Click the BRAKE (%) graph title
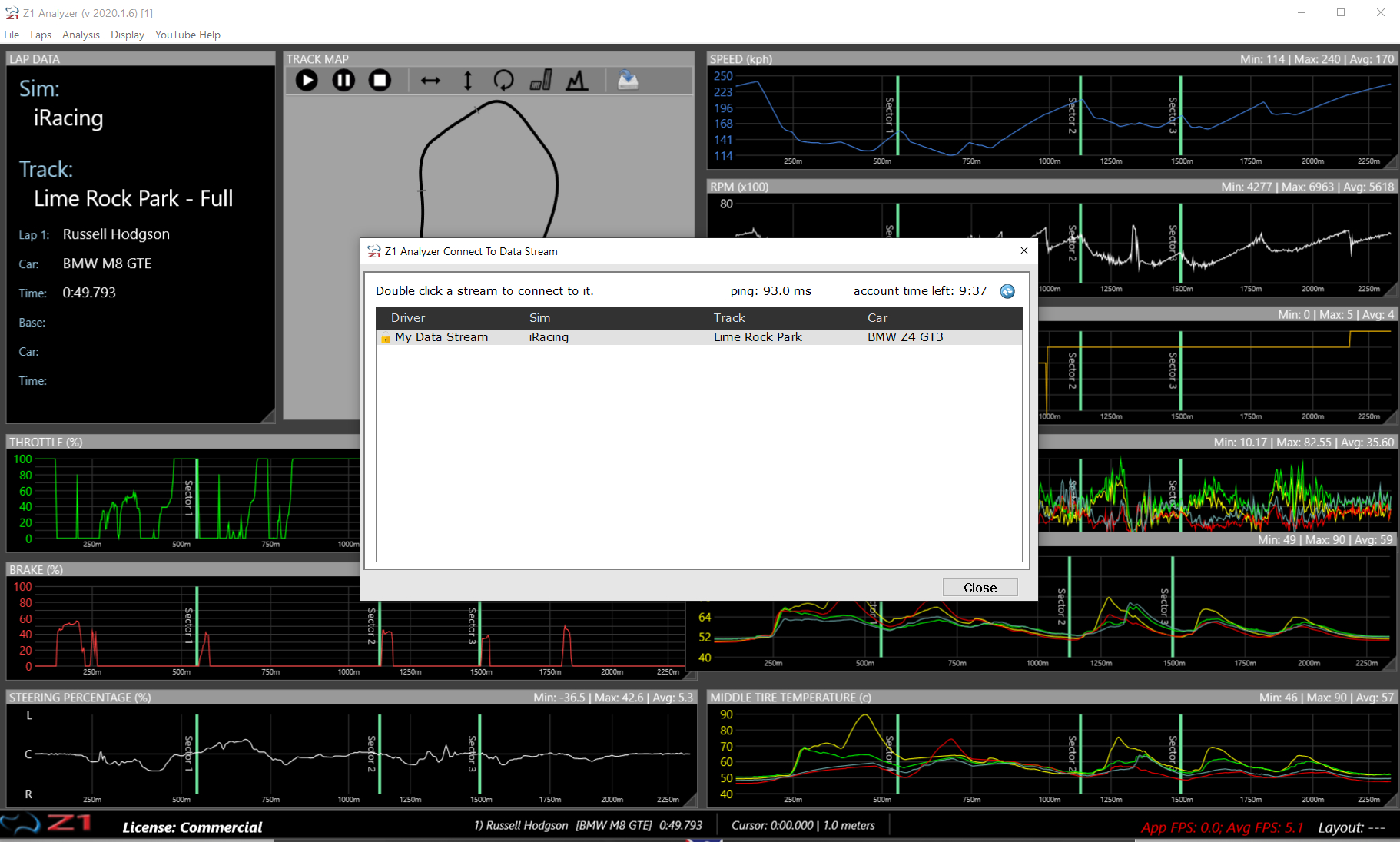 coord(36,570)
